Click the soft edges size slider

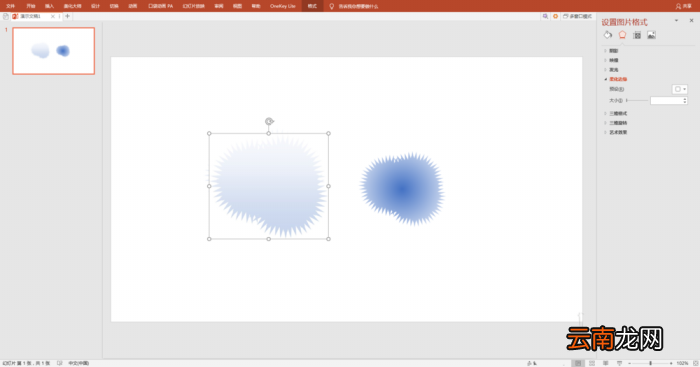pos(637,100)
